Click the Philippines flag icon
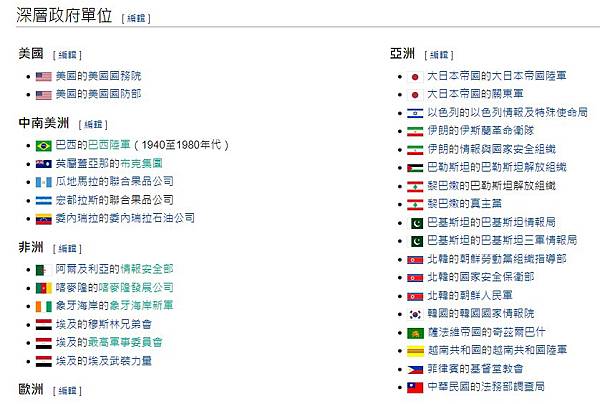The image size is (600, 404). 415,370
